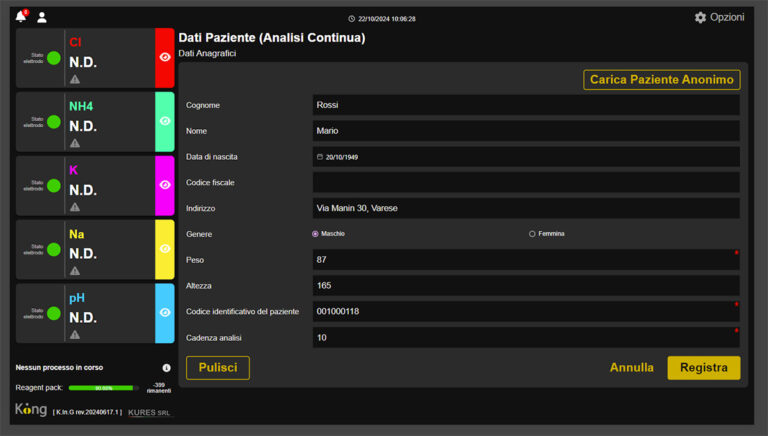This screenshot has width=768, height=436.
Task: Click the Altezza field showing 165
Action: pos(526,286)
